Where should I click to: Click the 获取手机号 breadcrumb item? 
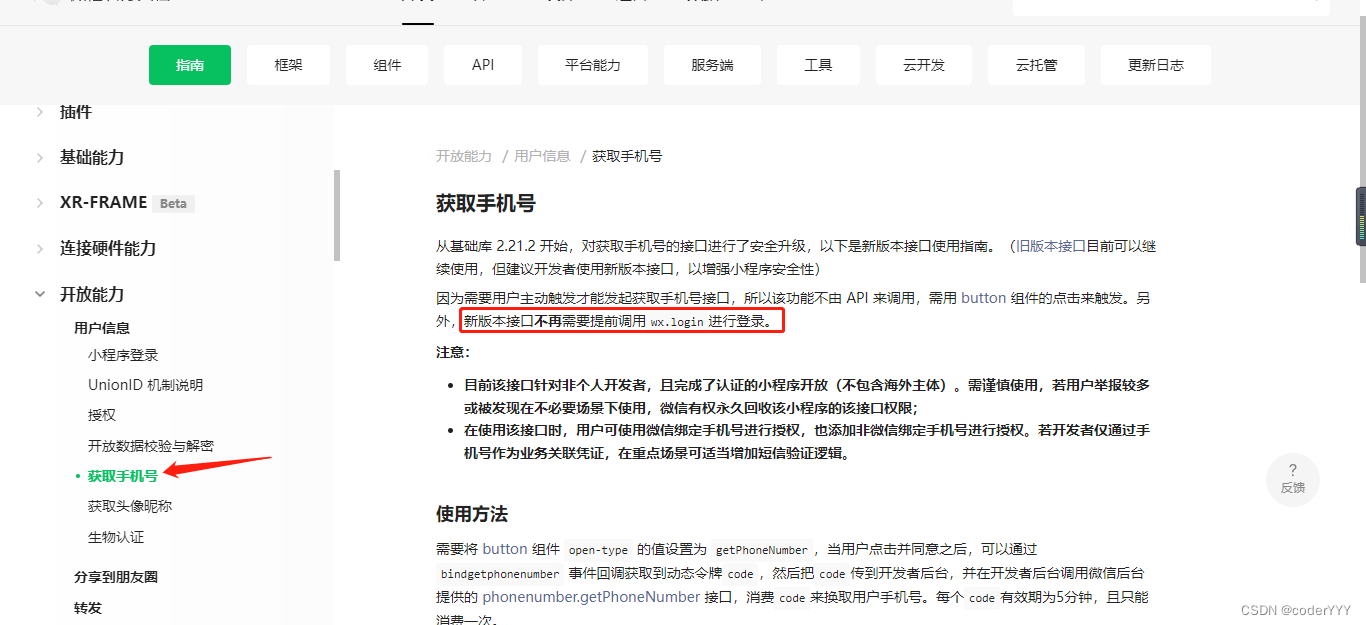tap(627, 156)
